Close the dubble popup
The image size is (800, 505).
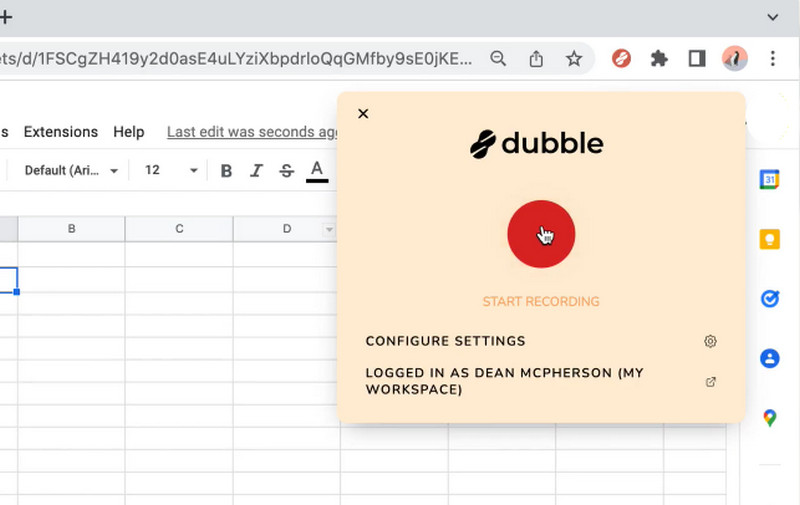point(363,114)
